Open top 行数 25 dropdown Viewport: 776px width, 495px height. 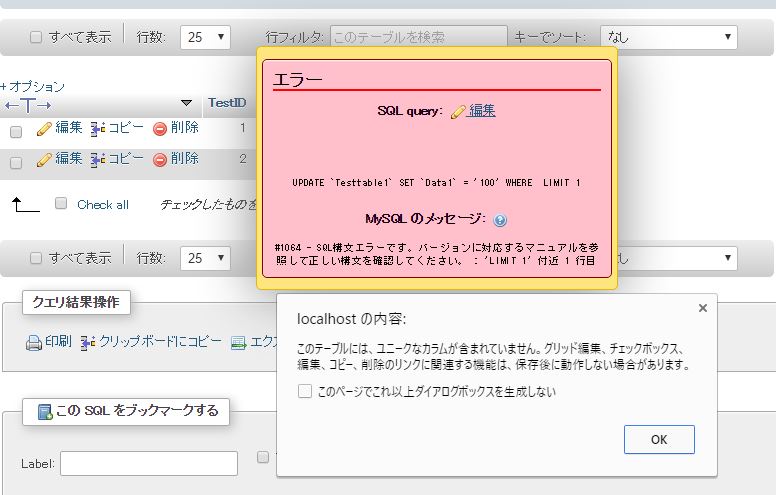tap(205, 37)
